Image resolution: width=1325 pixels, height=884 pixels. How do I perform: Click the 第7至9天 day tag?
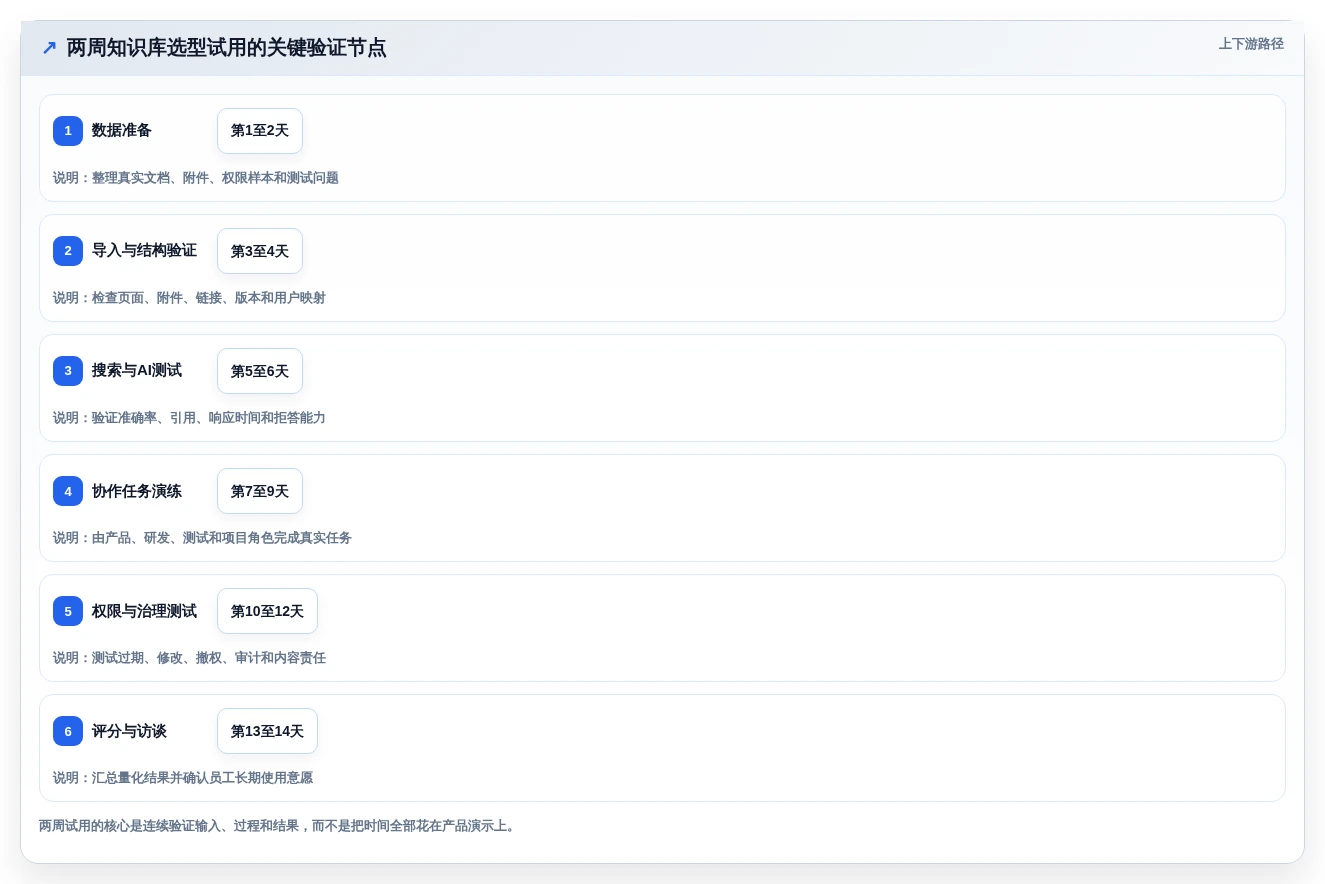point(260,491)
